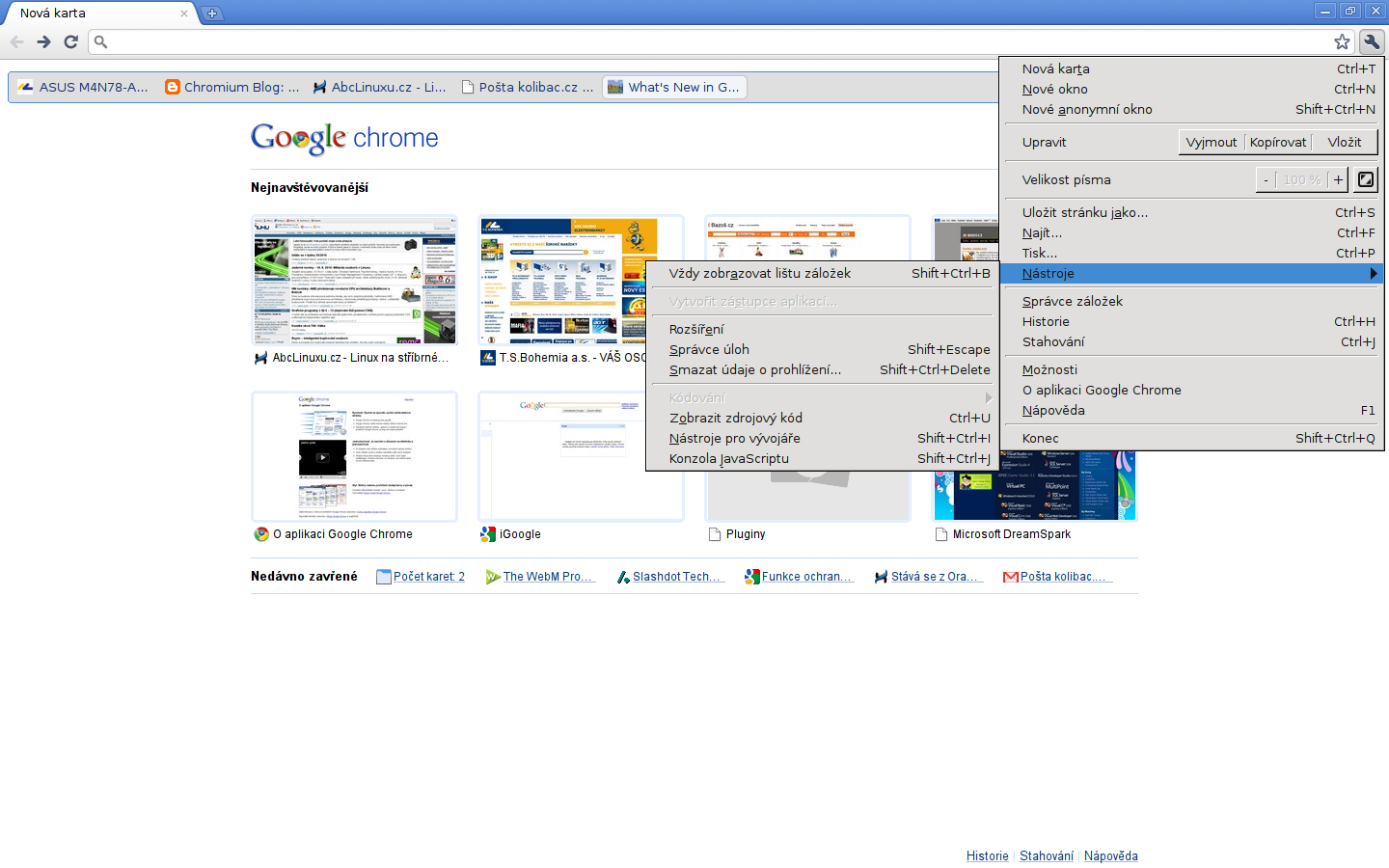
Task: Click Nápověda link in page footer
Action: [1111, 856]
